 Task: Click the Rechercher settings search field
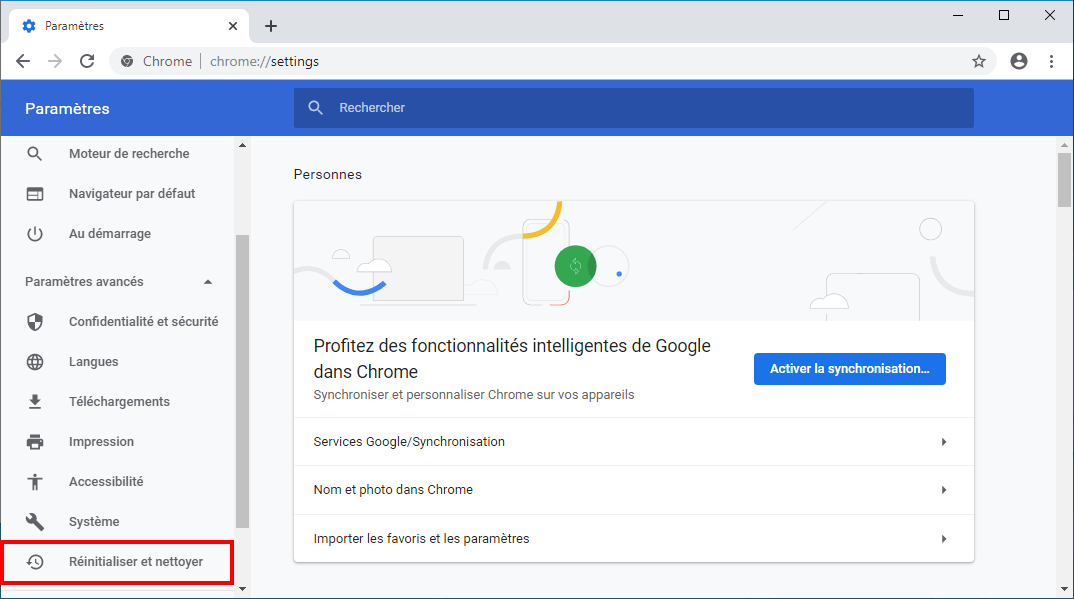click(634, 107)
